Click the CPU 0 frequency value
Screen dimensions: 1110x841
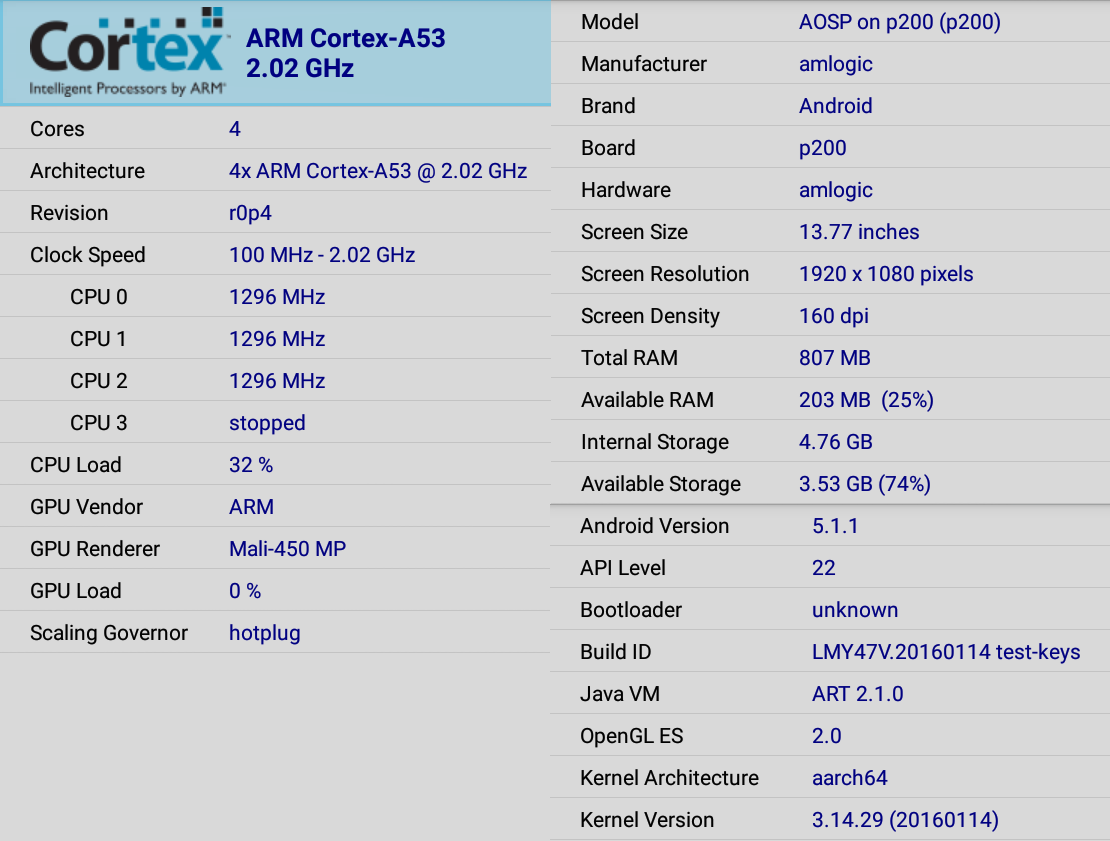[x=277, y=297]
